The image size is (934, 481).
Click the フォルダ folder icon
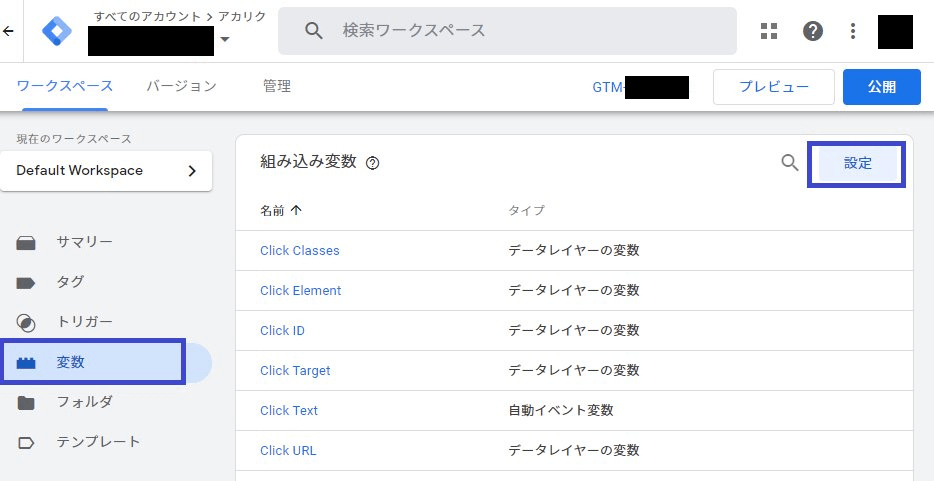(26, 403)
